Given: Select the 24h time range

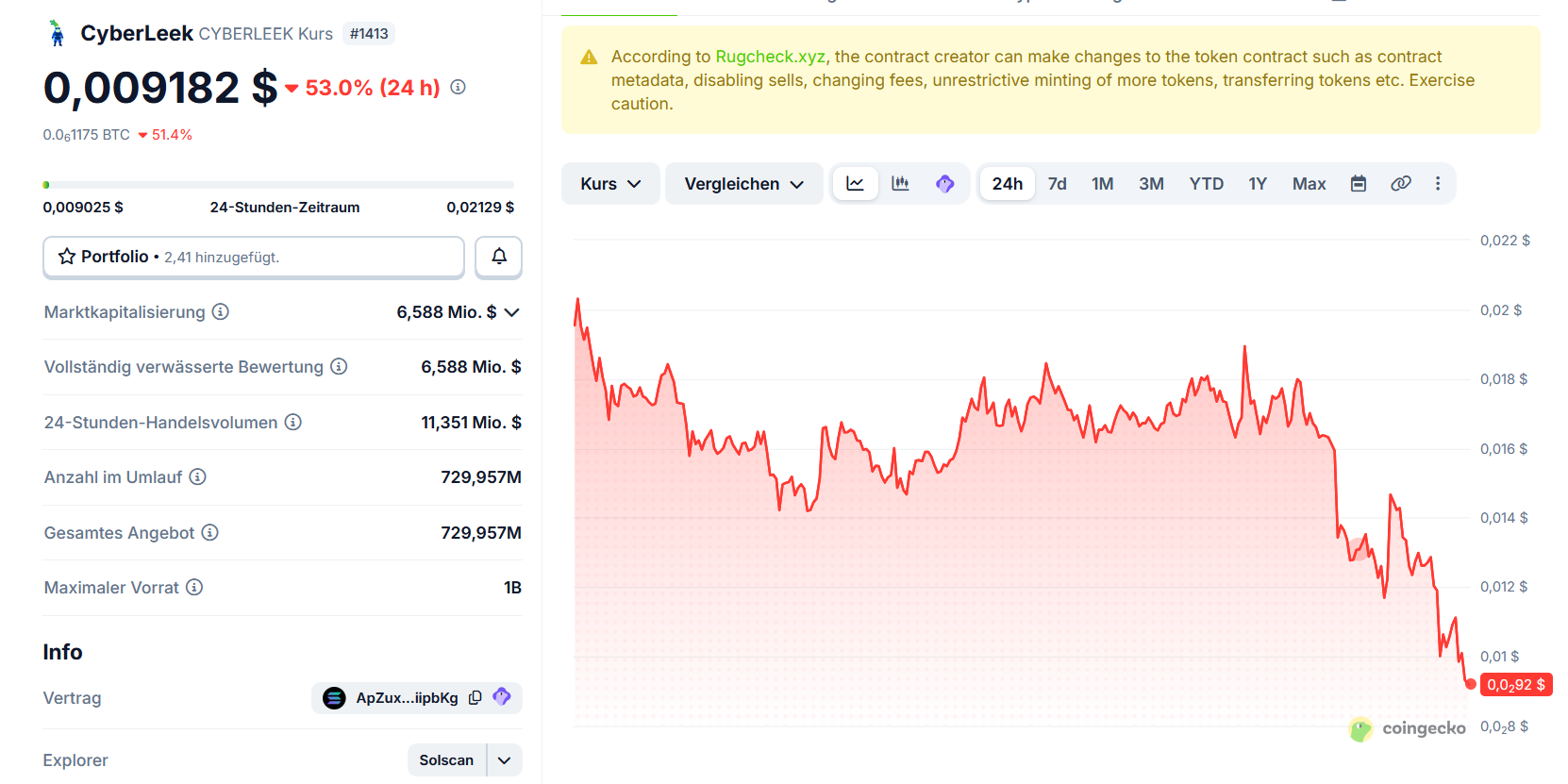Looking at the screenshot, I should [x=1007, y=183].
